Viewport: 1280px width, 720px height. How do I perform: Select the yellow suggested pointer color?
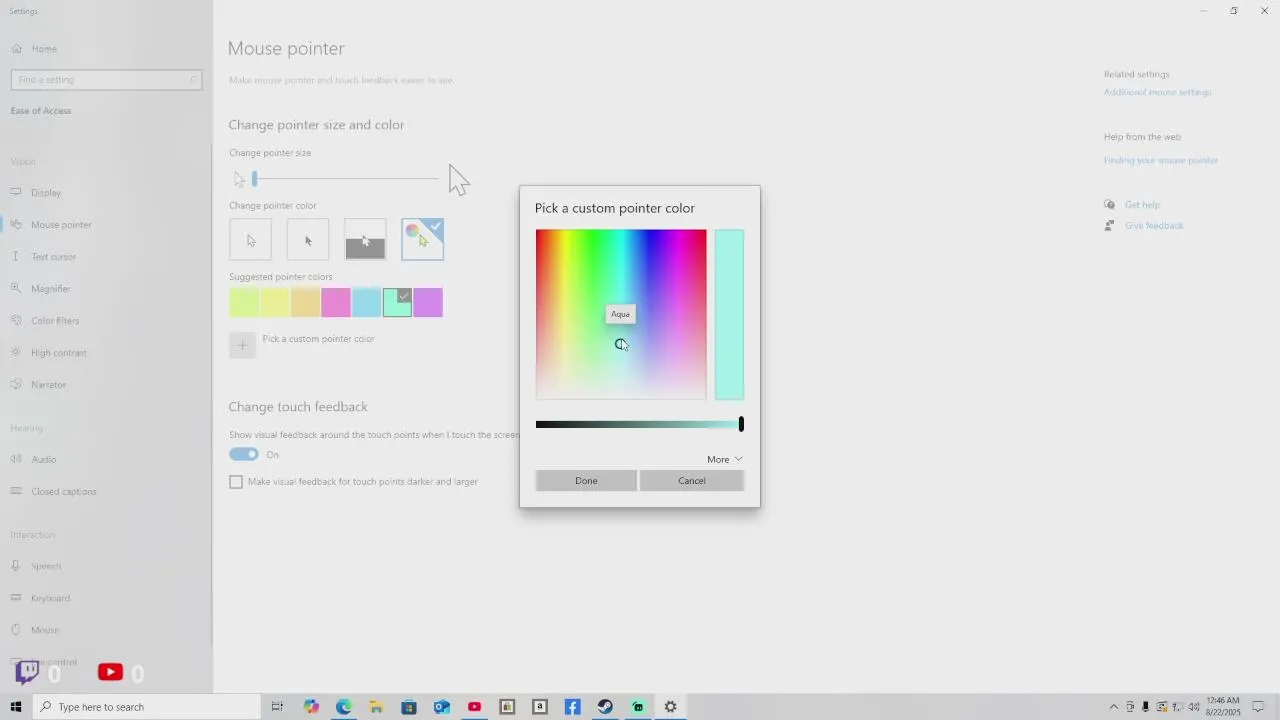pos(275,302)
